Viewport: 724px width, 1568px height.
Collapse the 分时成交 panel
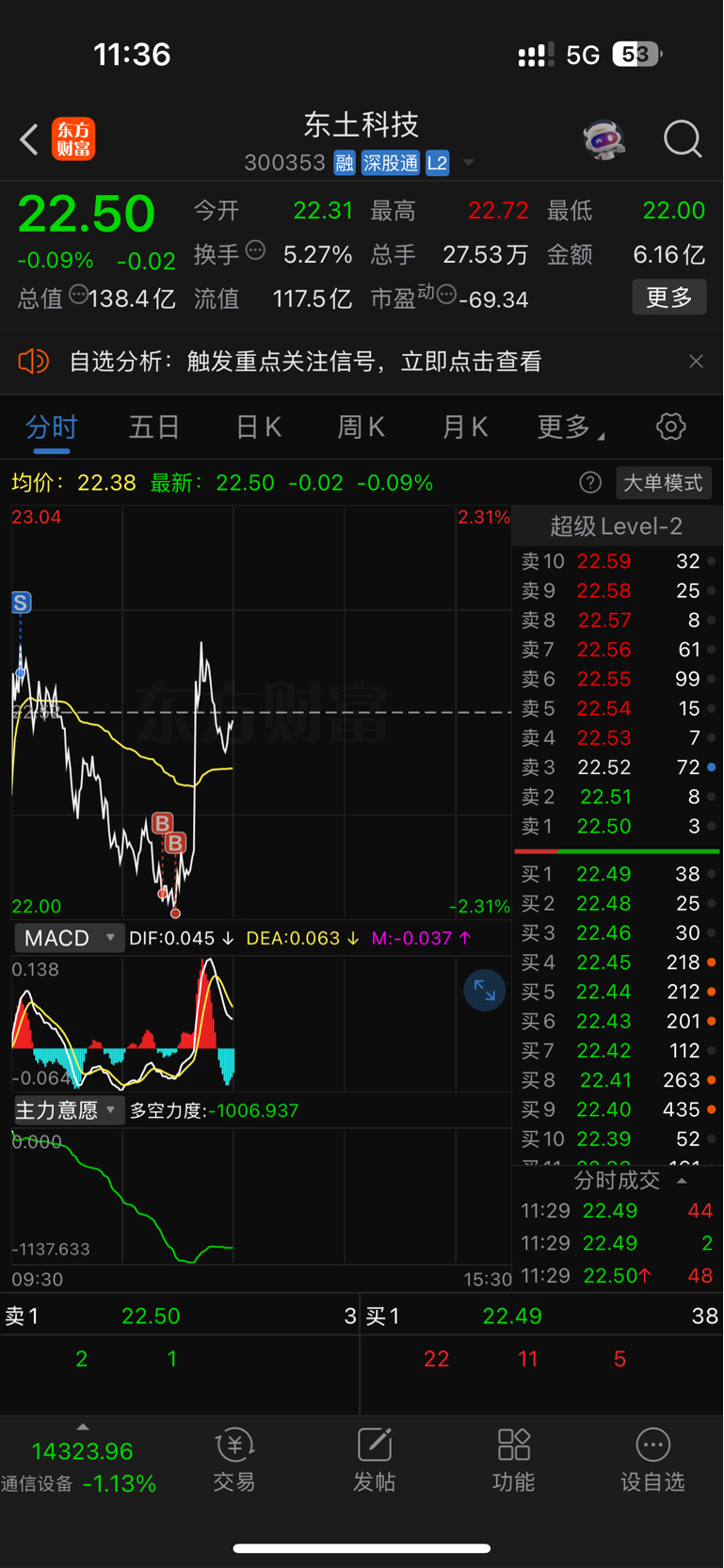tap(682, 1180)
